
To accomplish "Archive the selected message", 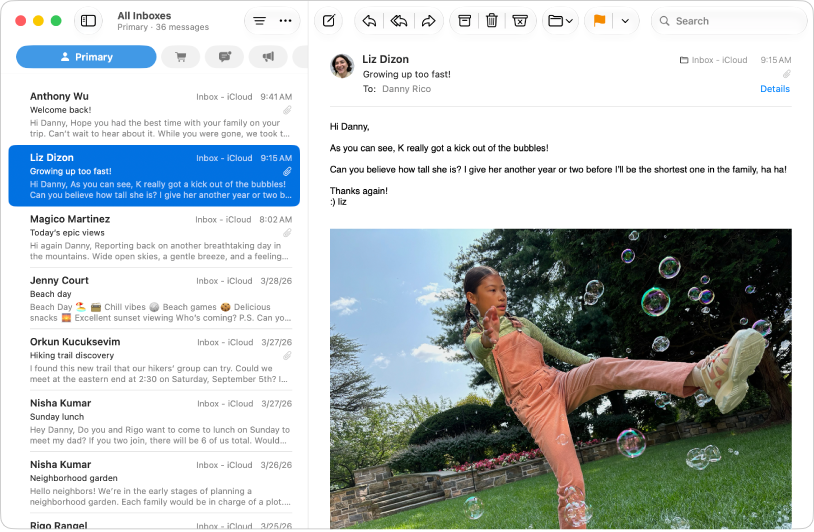I will (465, 21).
